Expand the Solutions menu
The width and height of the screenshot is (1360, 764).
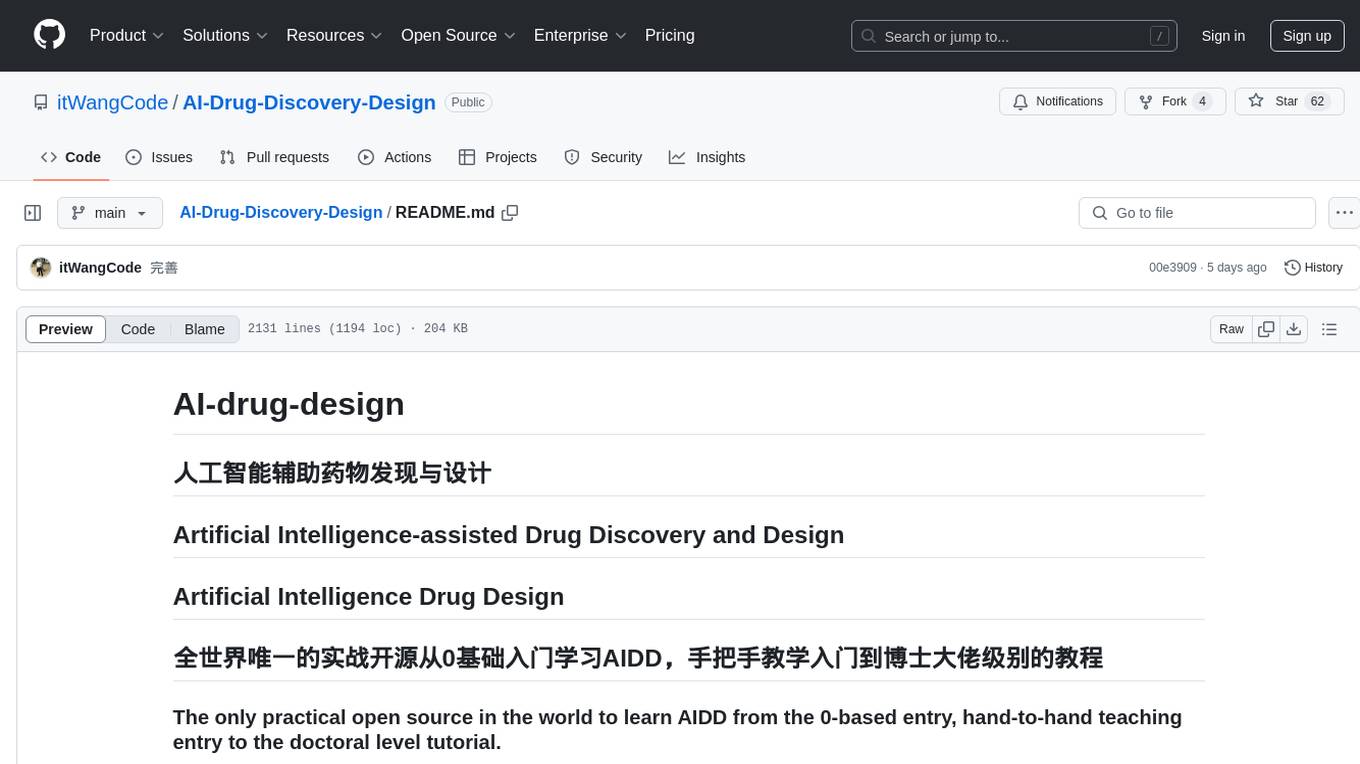(x=225, y=35)
